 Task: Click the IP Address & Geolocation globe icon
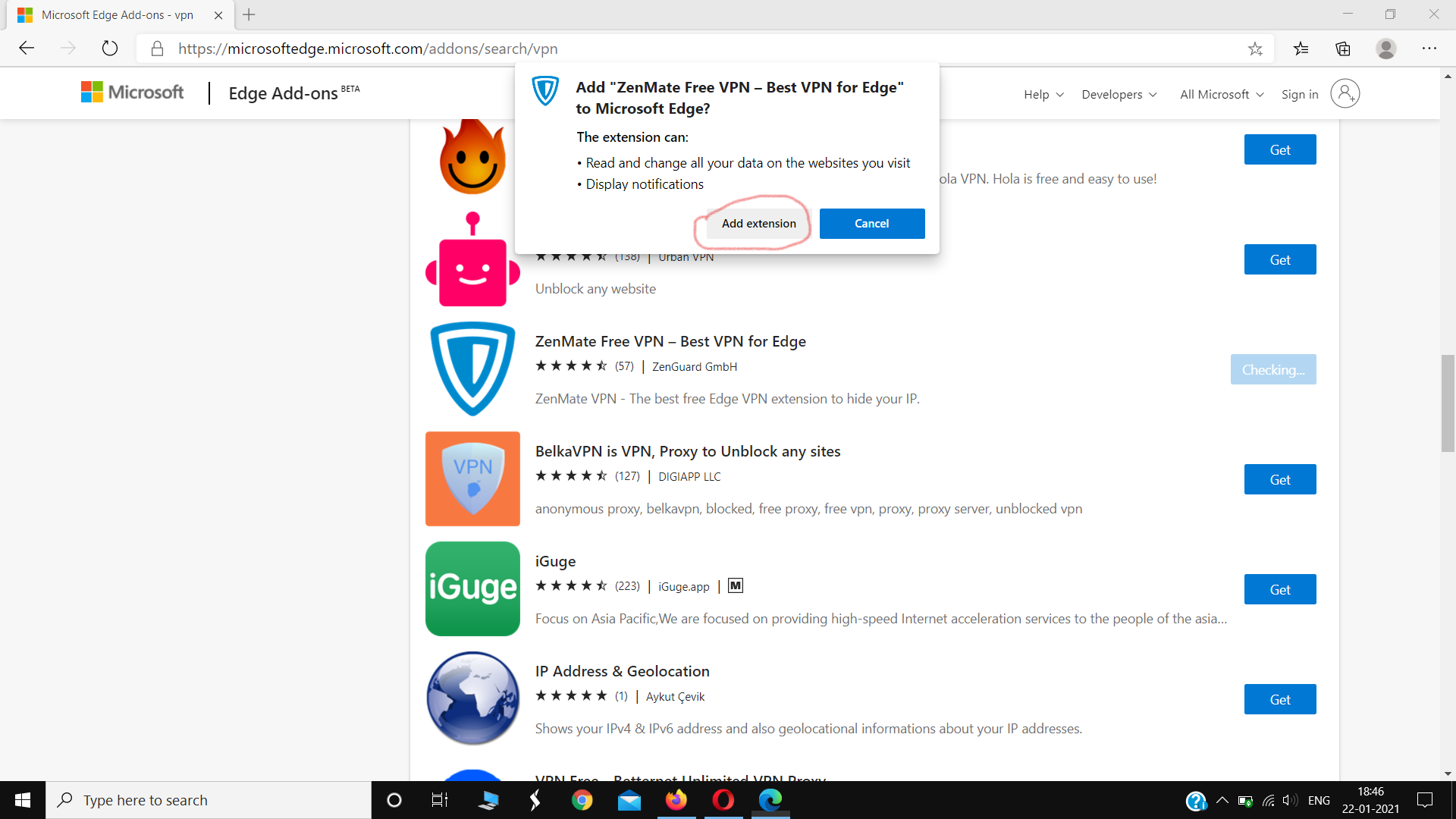(x=472, y=698)
